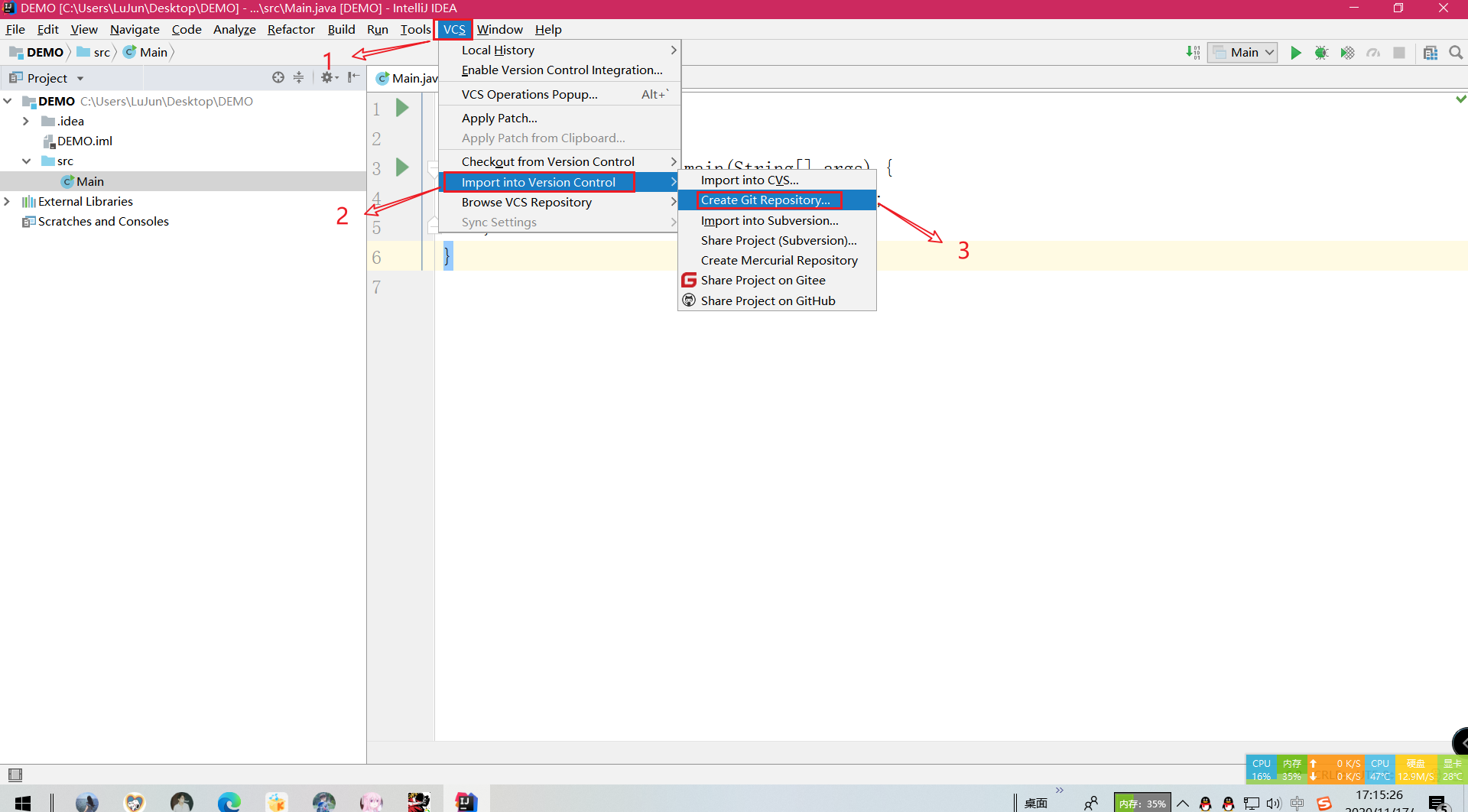Open Search Everywhere magnifier icon
Image resolution: width=1468 pixels, height=812 pixels.
pos(1456,53)
